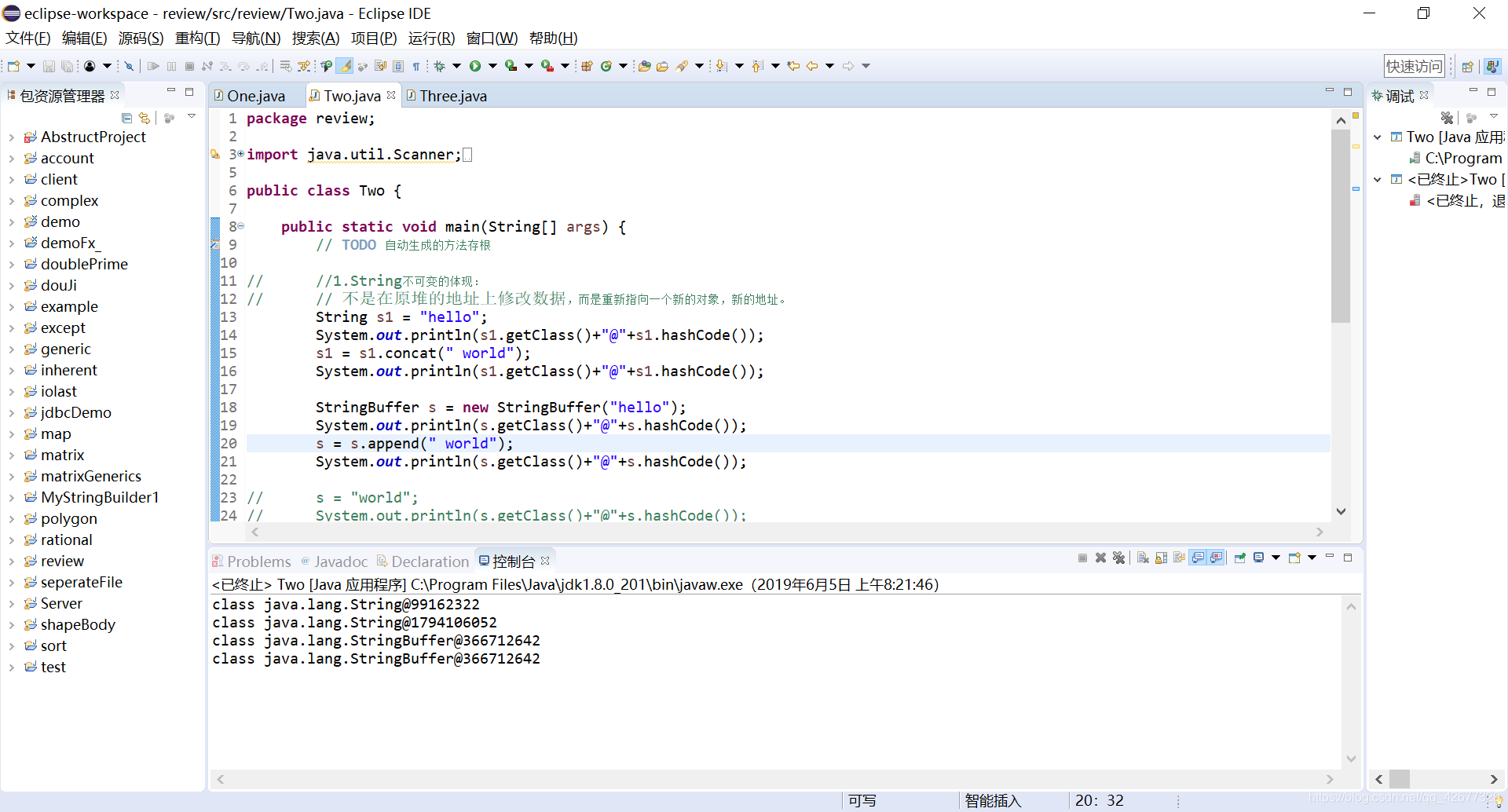Toggle console Word Wrap

pos(1179,558)
